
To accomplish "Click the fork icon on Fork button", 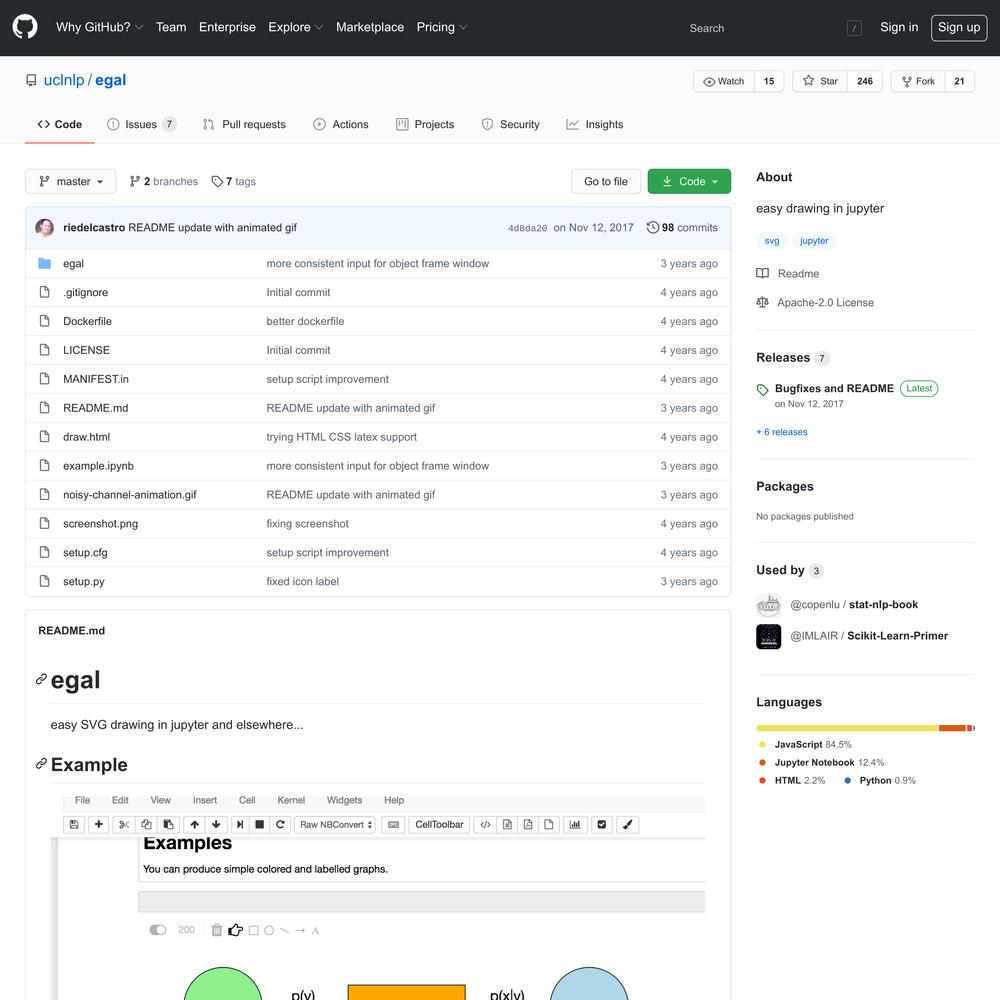I will pos(907,82).
